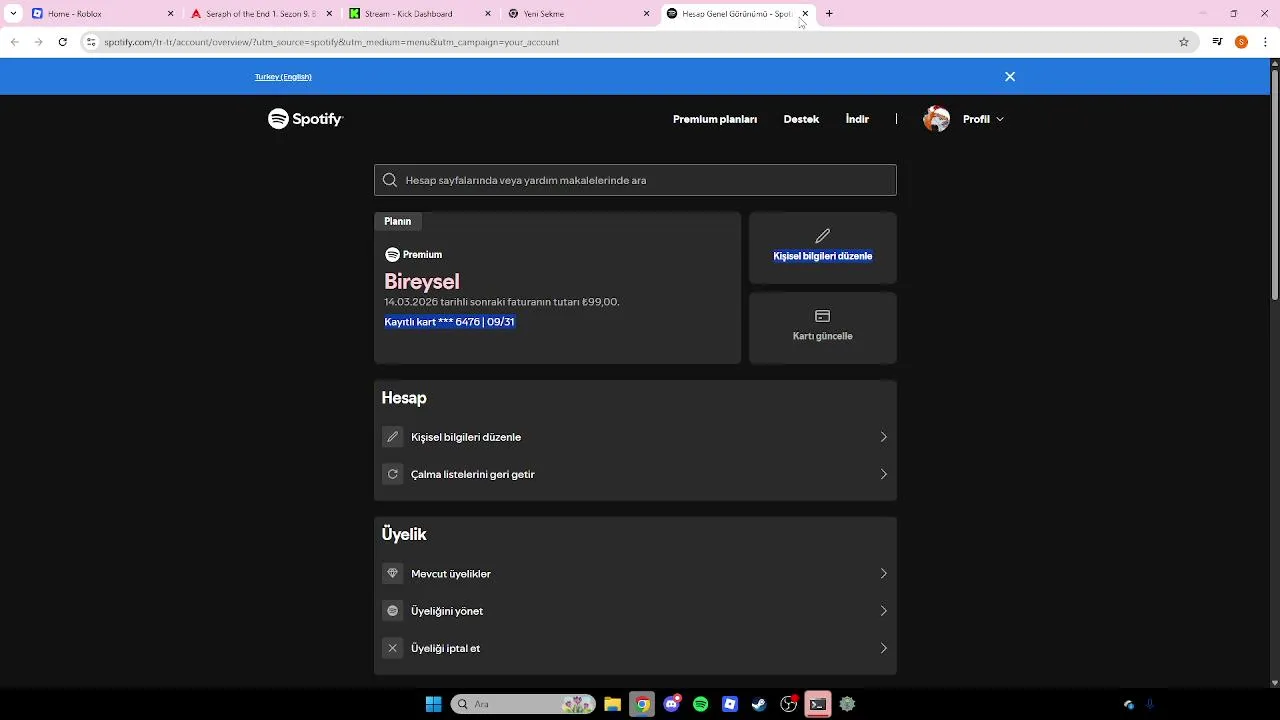The image size is (1280, 720).
Task: Expand the Profil dropdown
Action: [983, 119]
